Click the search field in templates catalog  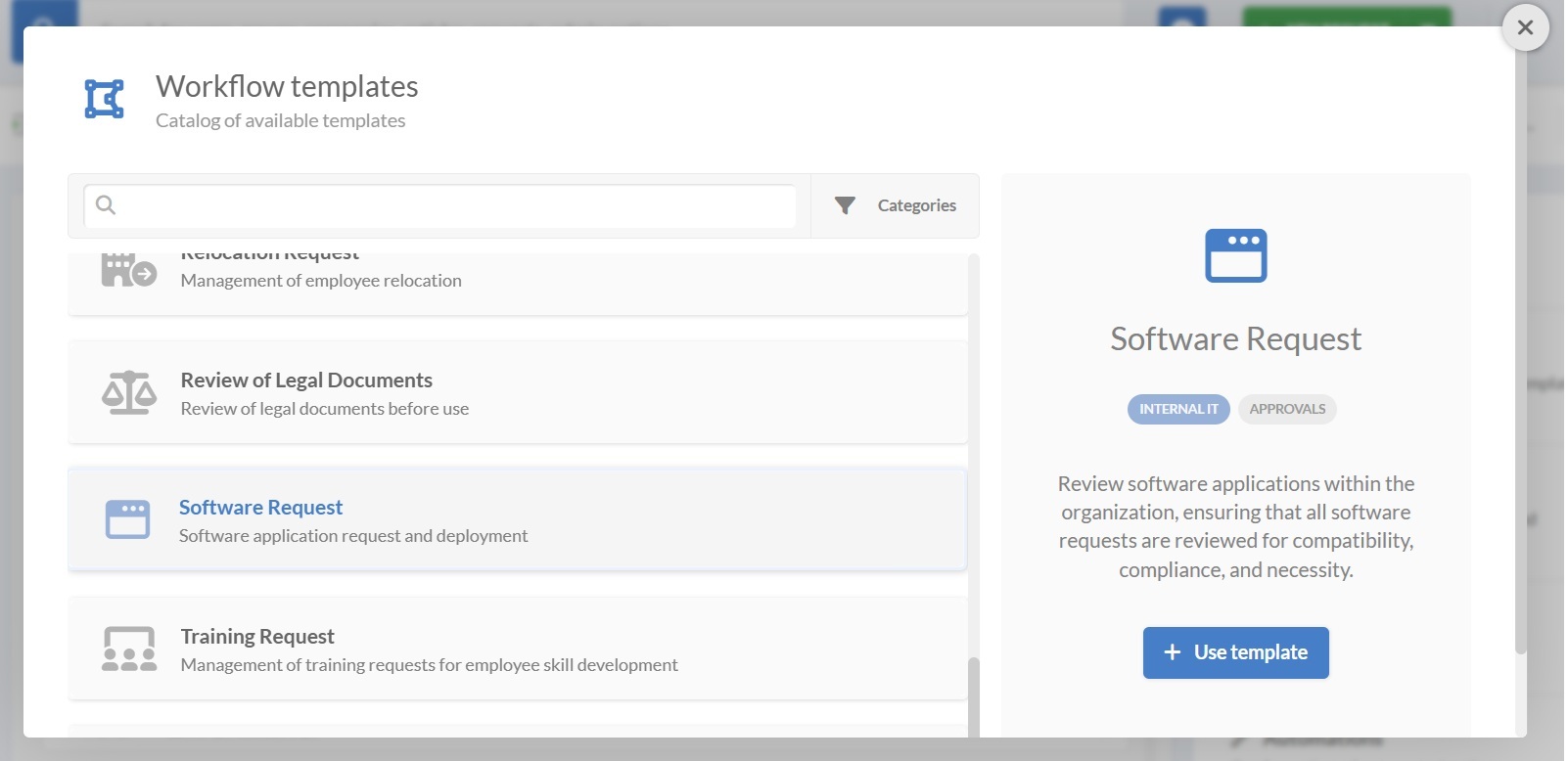point(440,205)
